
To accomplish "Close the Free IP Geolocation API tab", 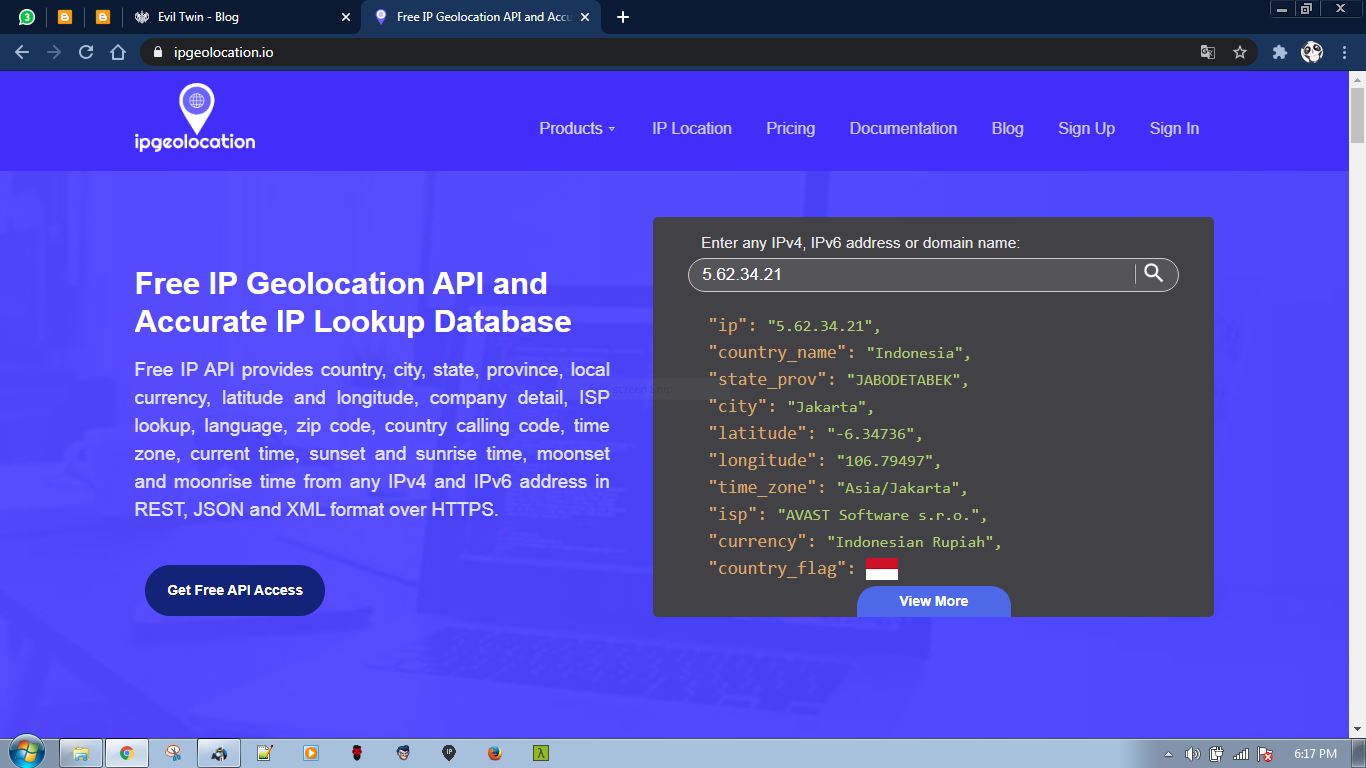I will (585, 17).
